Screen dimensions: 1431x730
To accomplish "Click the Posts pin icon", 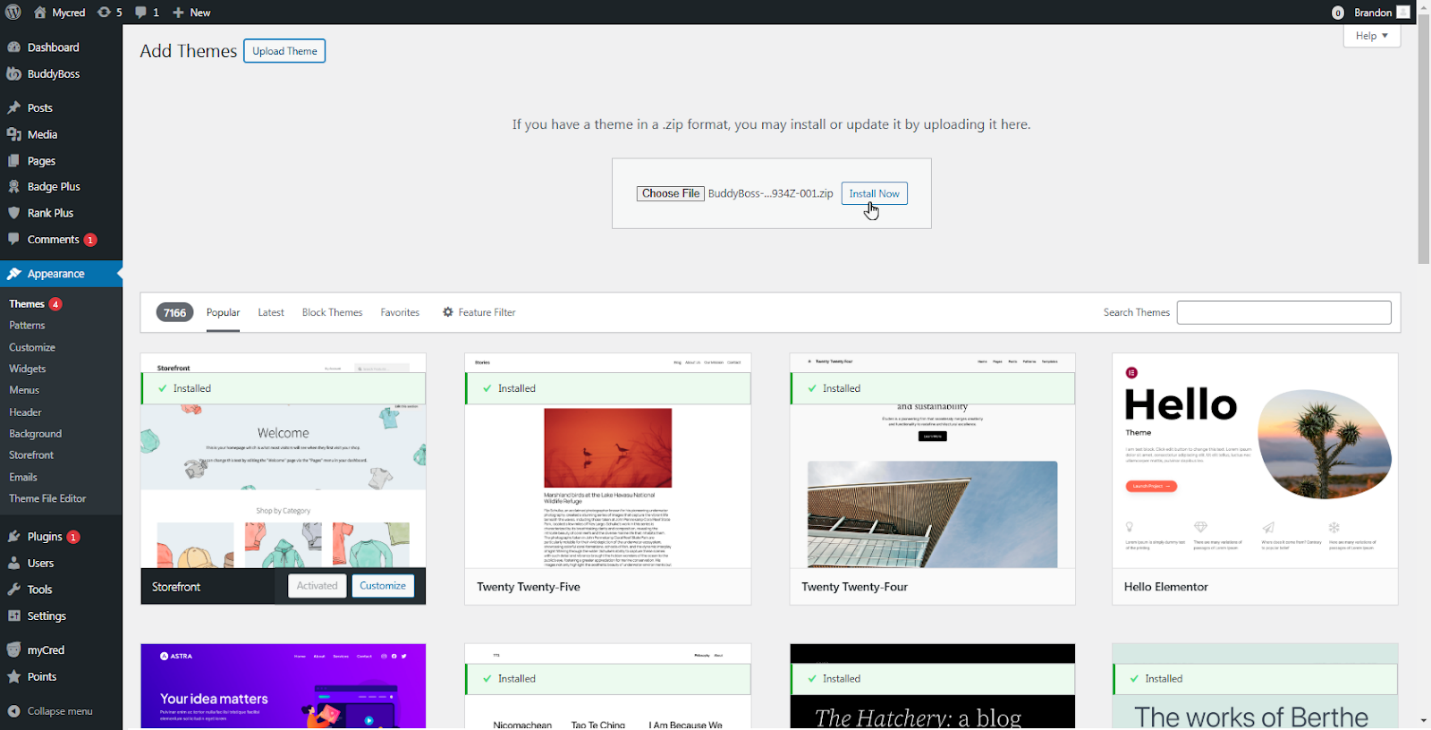I will (14, 108).
